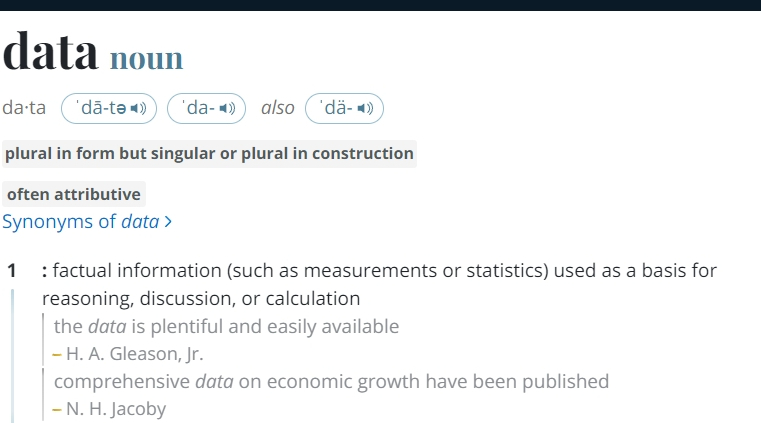Viewport: 761px width, 423px height.
Task: Select sense number 1 of the entry
Action: click(12, 271)
